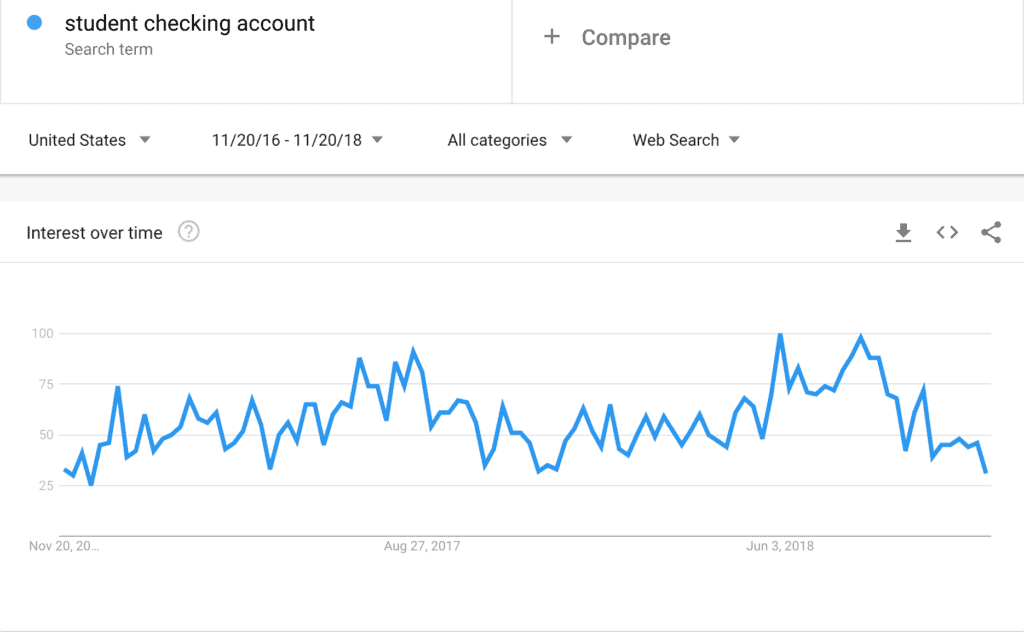Edit the student checking account search term
This screenshot has height=632, width=1024.
pos(189,24)
